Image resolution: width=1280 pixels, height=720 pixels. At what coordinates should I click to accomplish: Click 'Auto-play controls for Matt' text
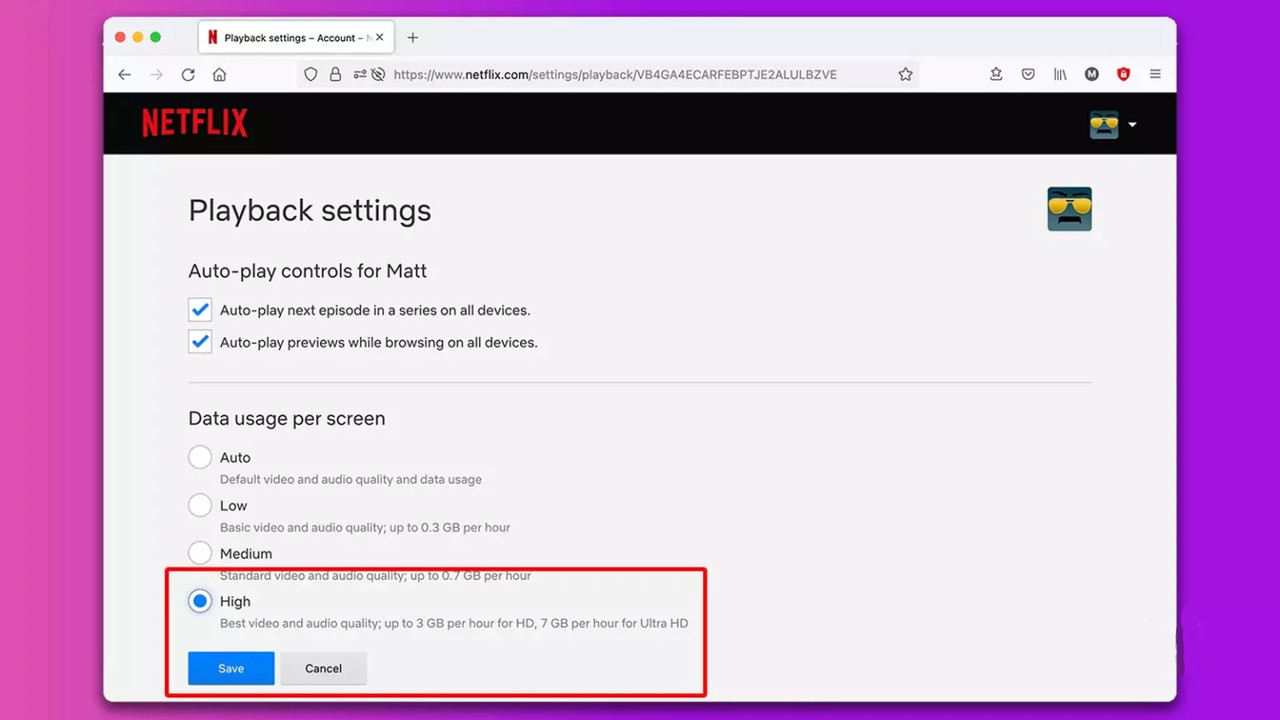308,271
